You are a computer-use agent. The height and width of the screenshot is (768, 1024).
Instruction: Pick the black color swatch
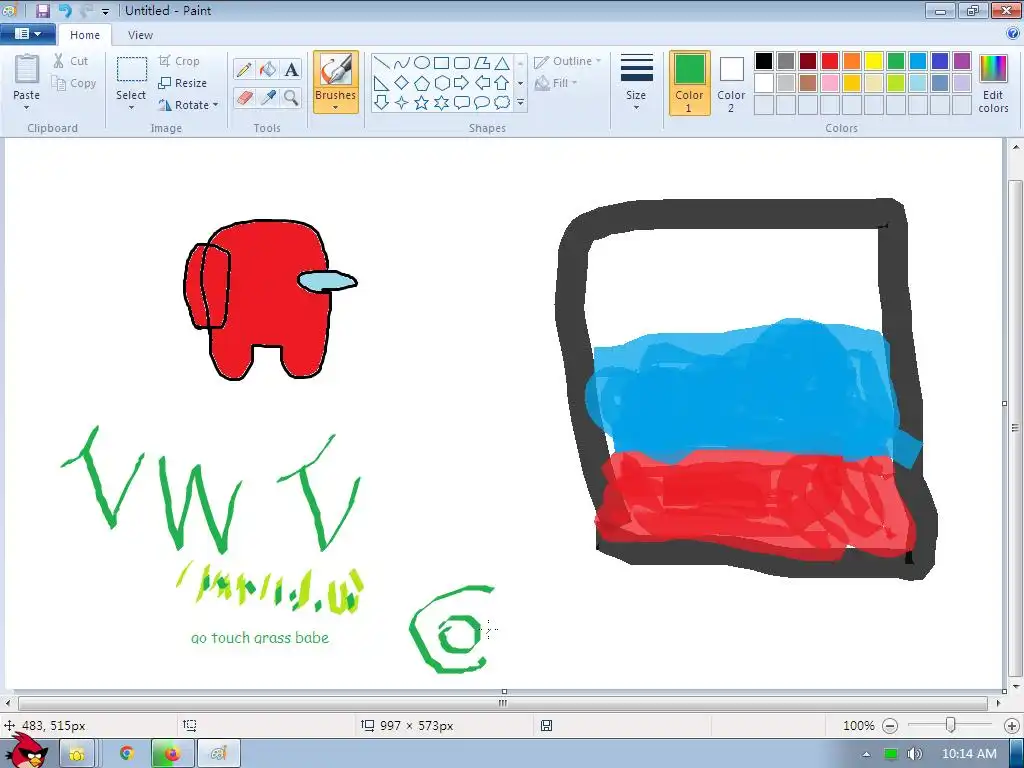click(763, 61)
